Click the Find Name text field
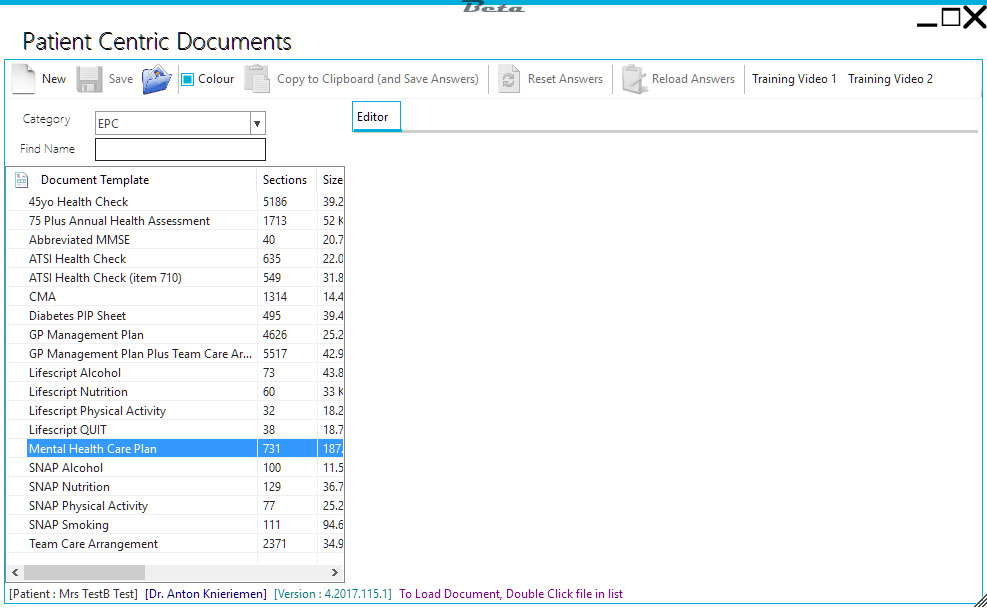 click(180, 150)
